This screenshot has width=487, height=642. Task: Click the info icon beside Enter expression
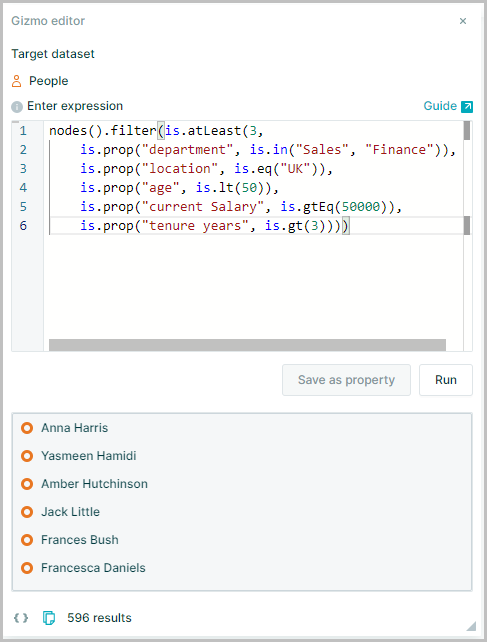click(x=17, y=107)
